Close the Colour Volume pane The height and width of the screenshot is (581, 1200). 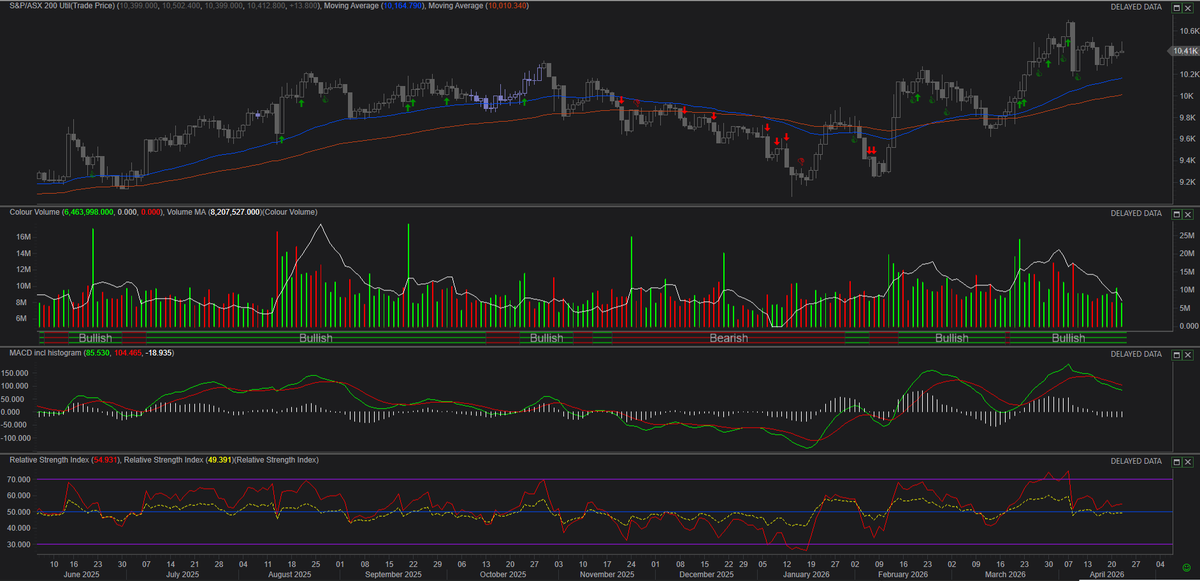point(1190,213)
